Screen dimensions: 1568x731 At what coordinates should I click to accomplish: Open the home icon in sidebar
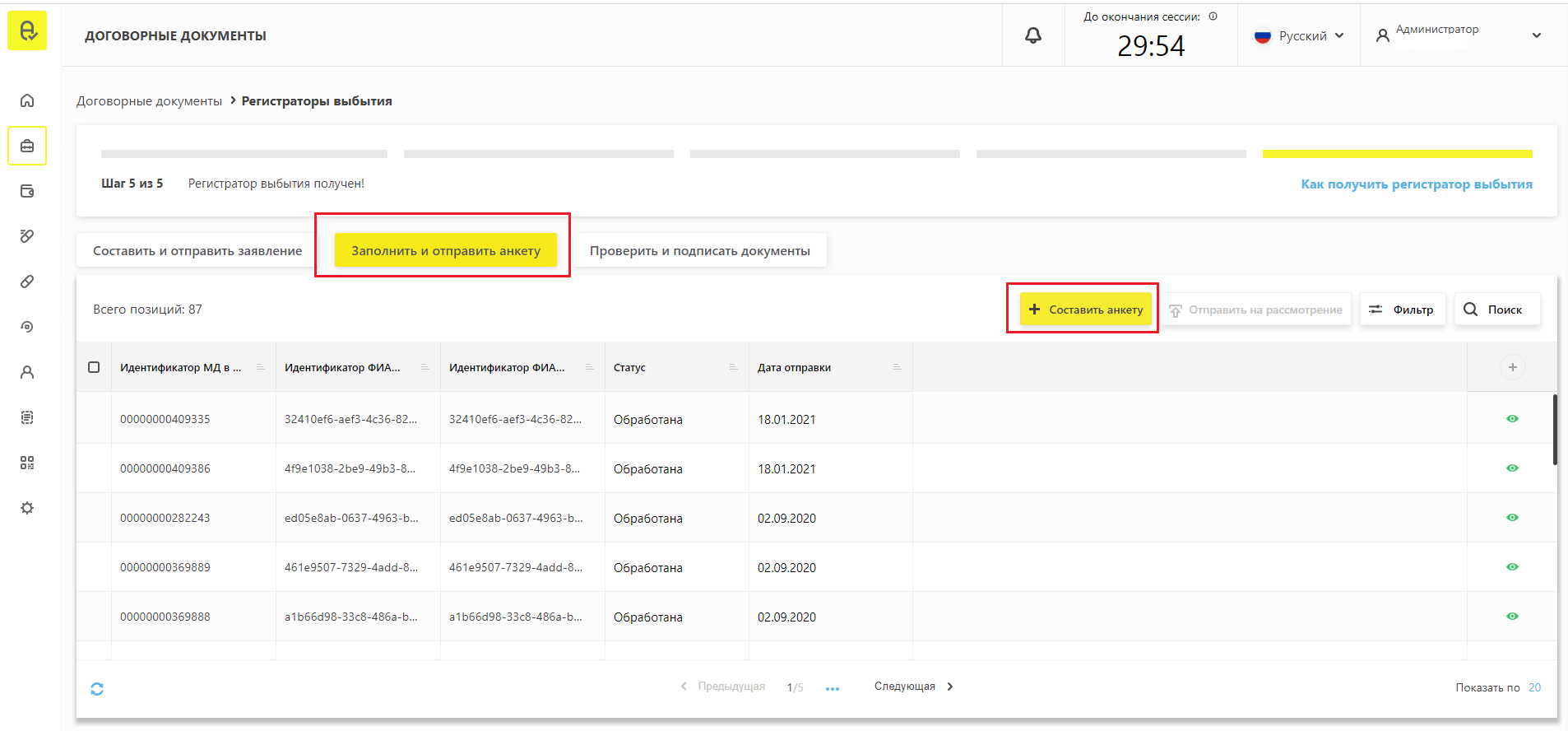27,100
